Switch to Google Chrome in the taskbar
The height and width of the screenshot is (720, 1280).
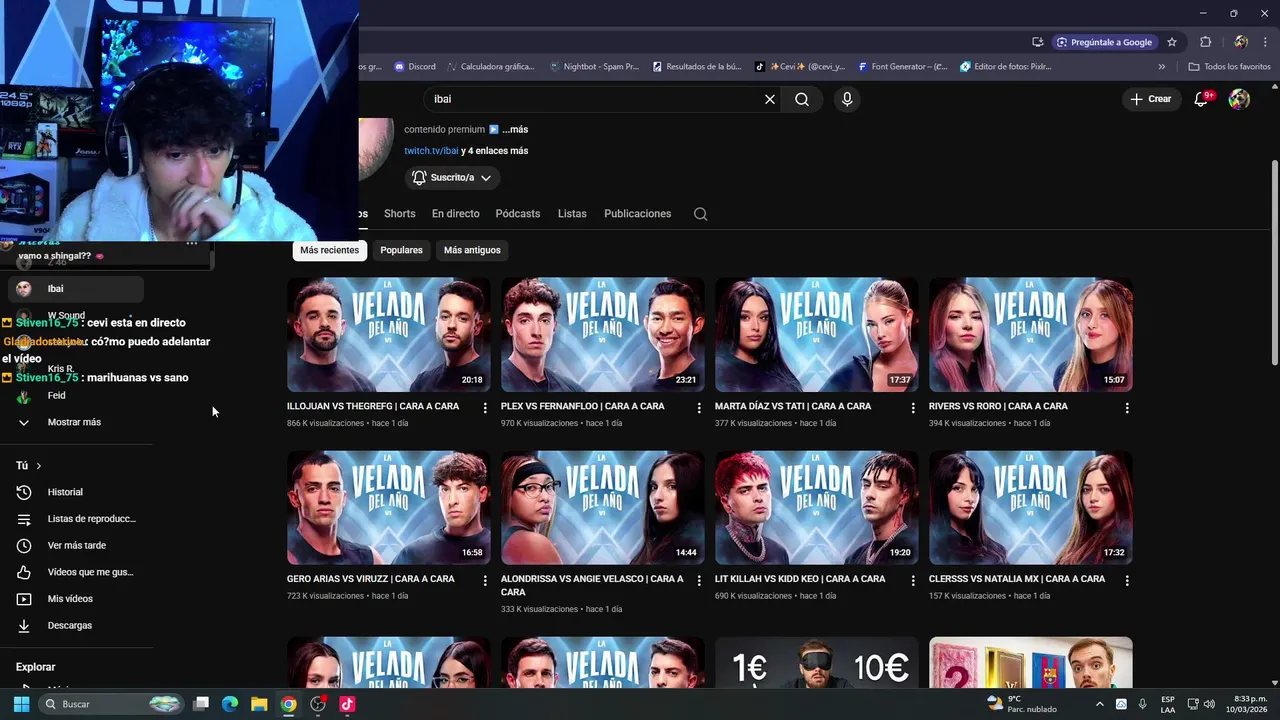(x=288, y=704)
